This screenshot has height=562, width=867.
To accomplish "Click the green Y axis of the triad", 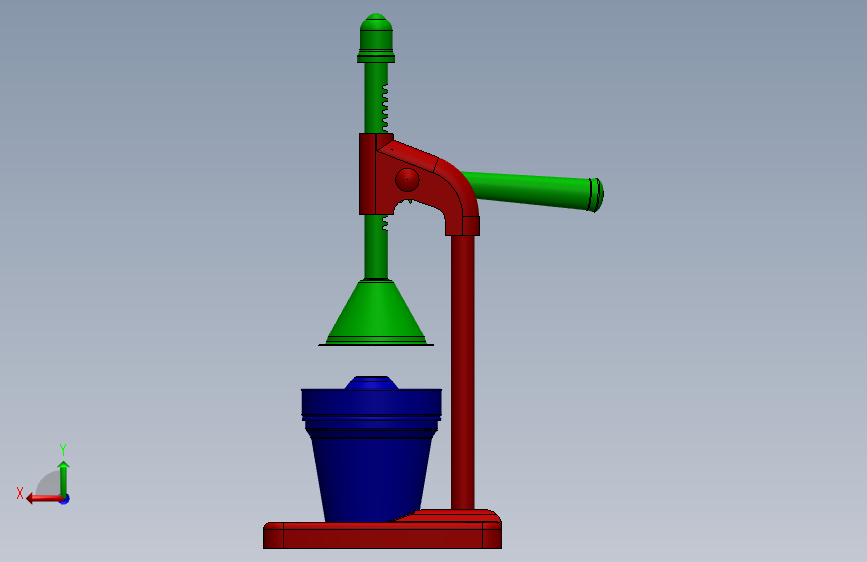I will point(64,478).
